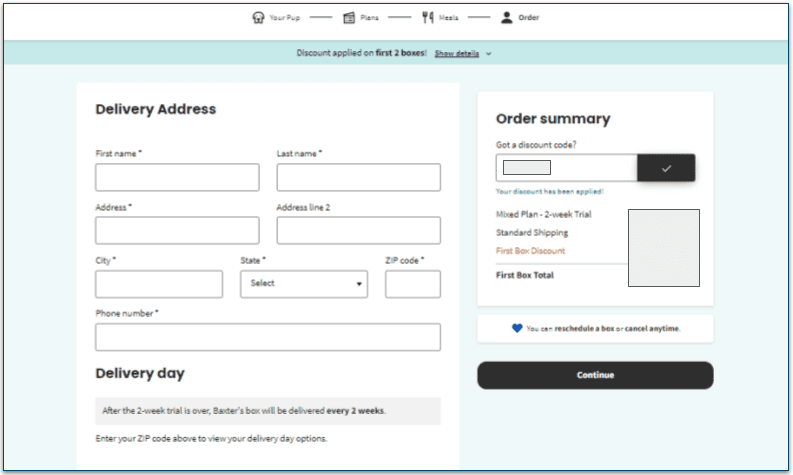Click the blue heart icon
This screenshot has height=475, width=793.
(x=517, y=328)
